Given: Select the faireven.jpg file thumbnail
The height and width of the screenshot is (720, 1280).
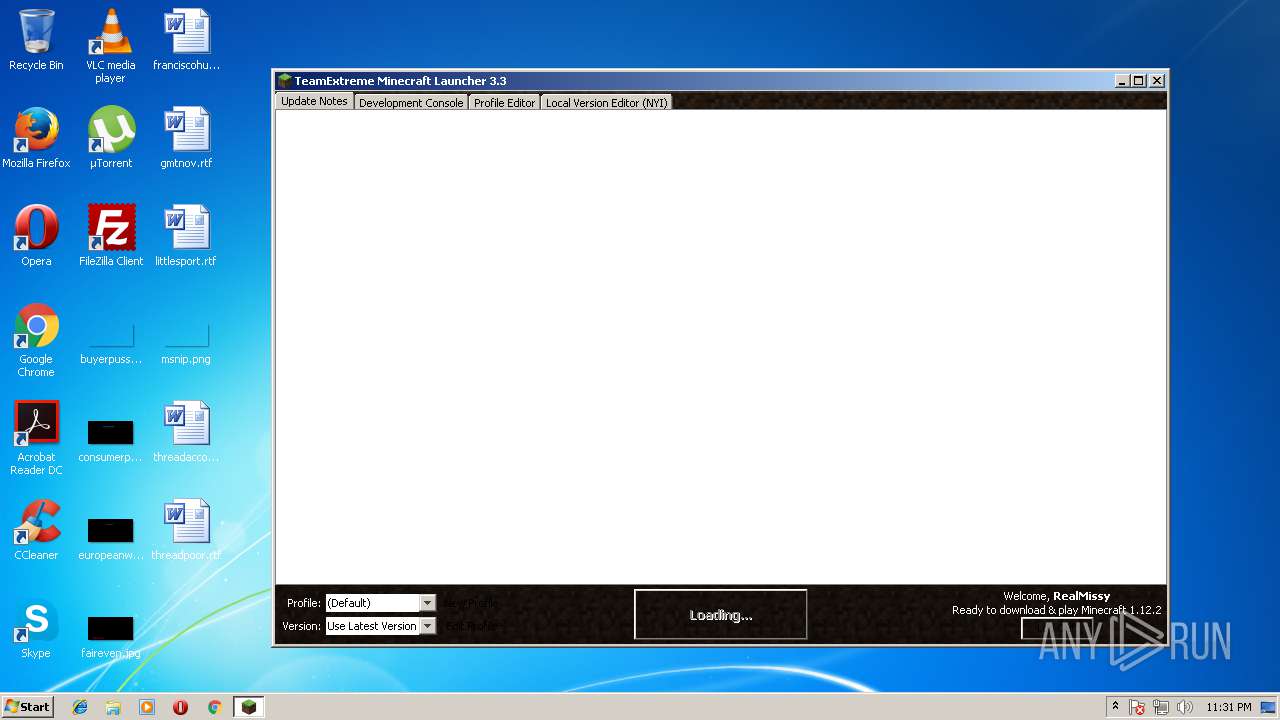Looking at the screenshot, I should point(110,635).
